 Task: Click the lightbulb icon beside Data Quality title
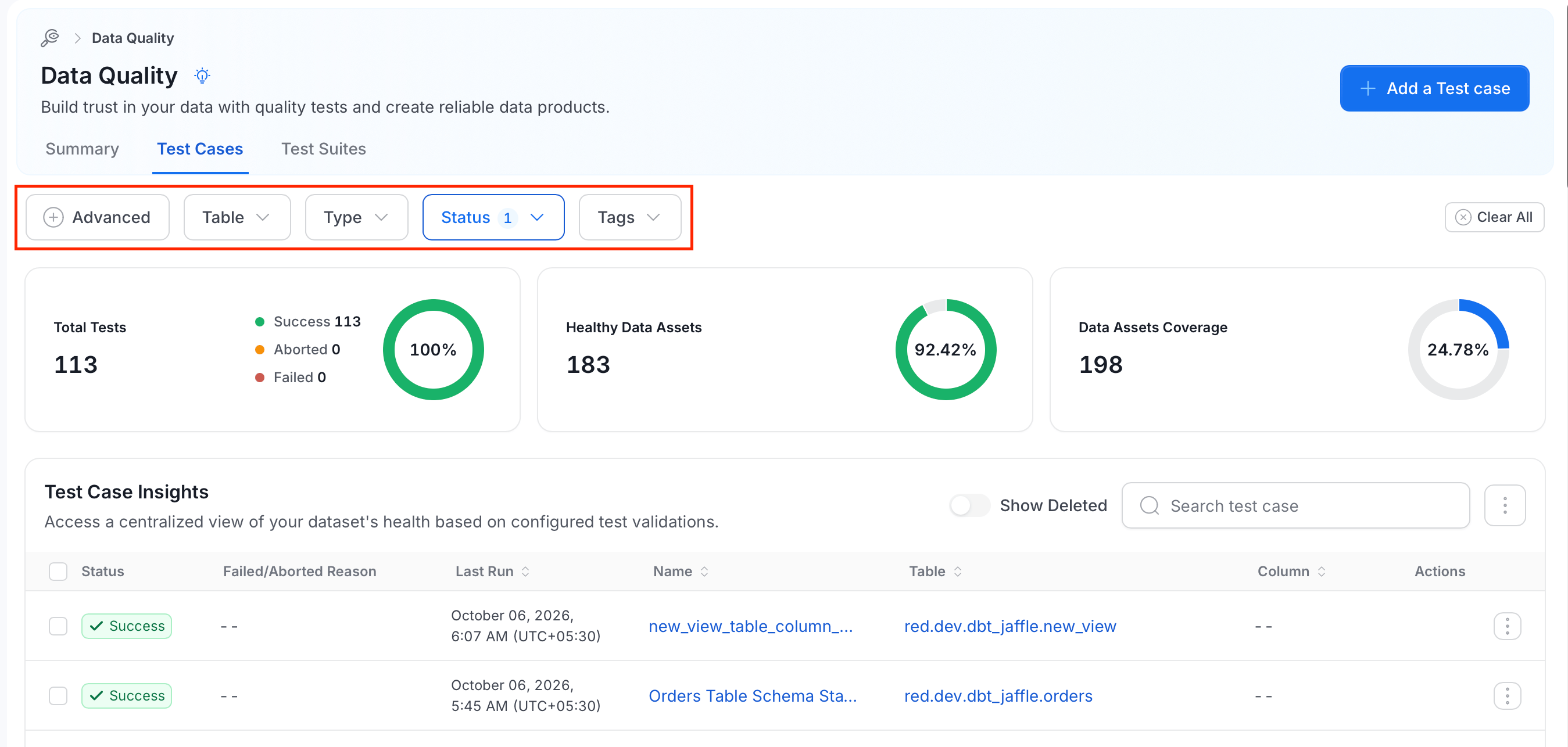(202, 76)
